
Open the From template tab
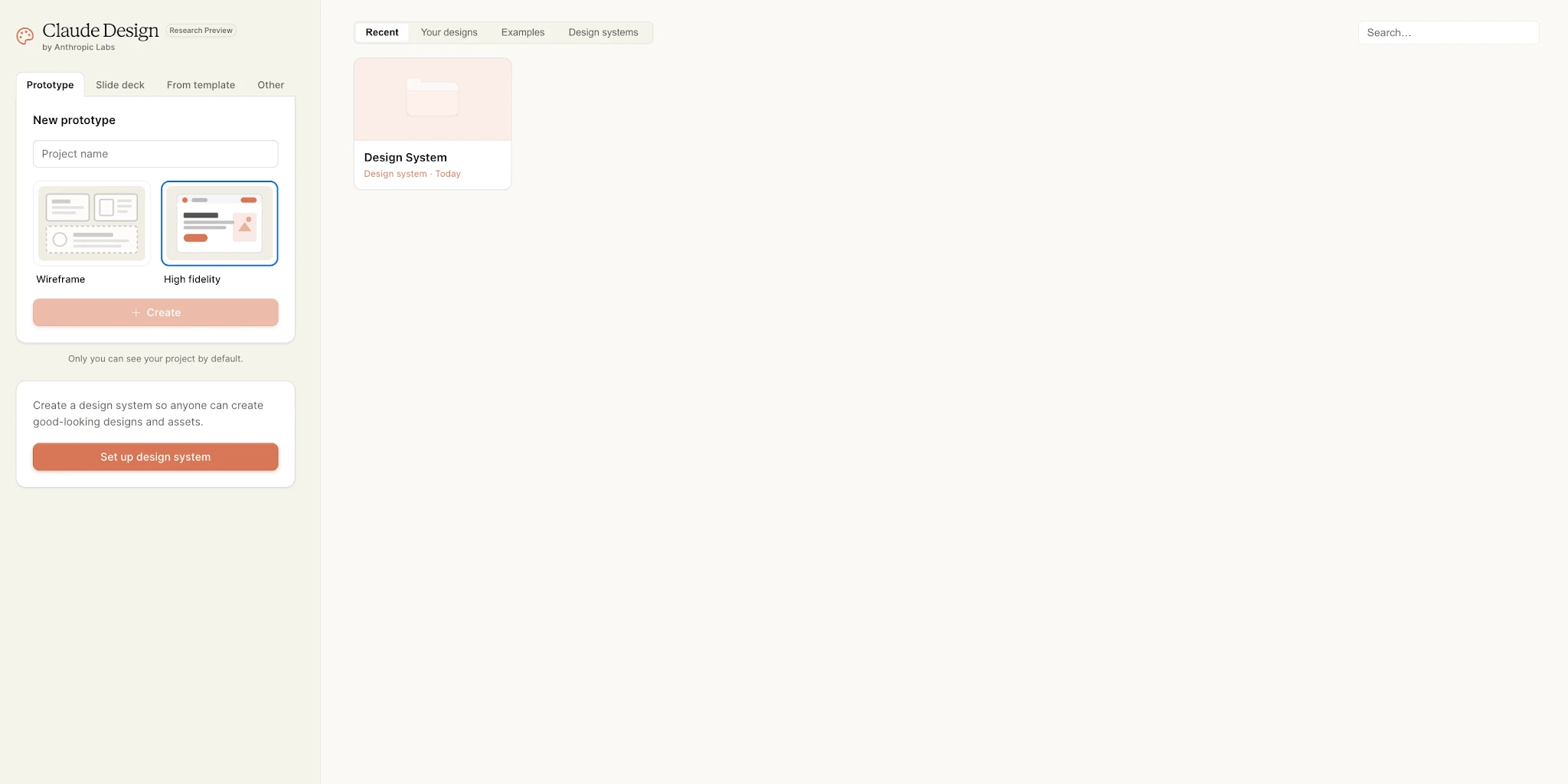[201, 85]
